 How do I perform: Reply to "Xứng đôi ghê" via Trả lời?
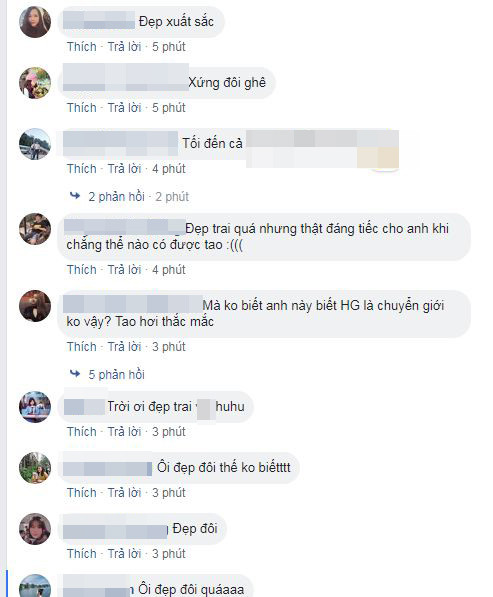click(x=124, y=107)
